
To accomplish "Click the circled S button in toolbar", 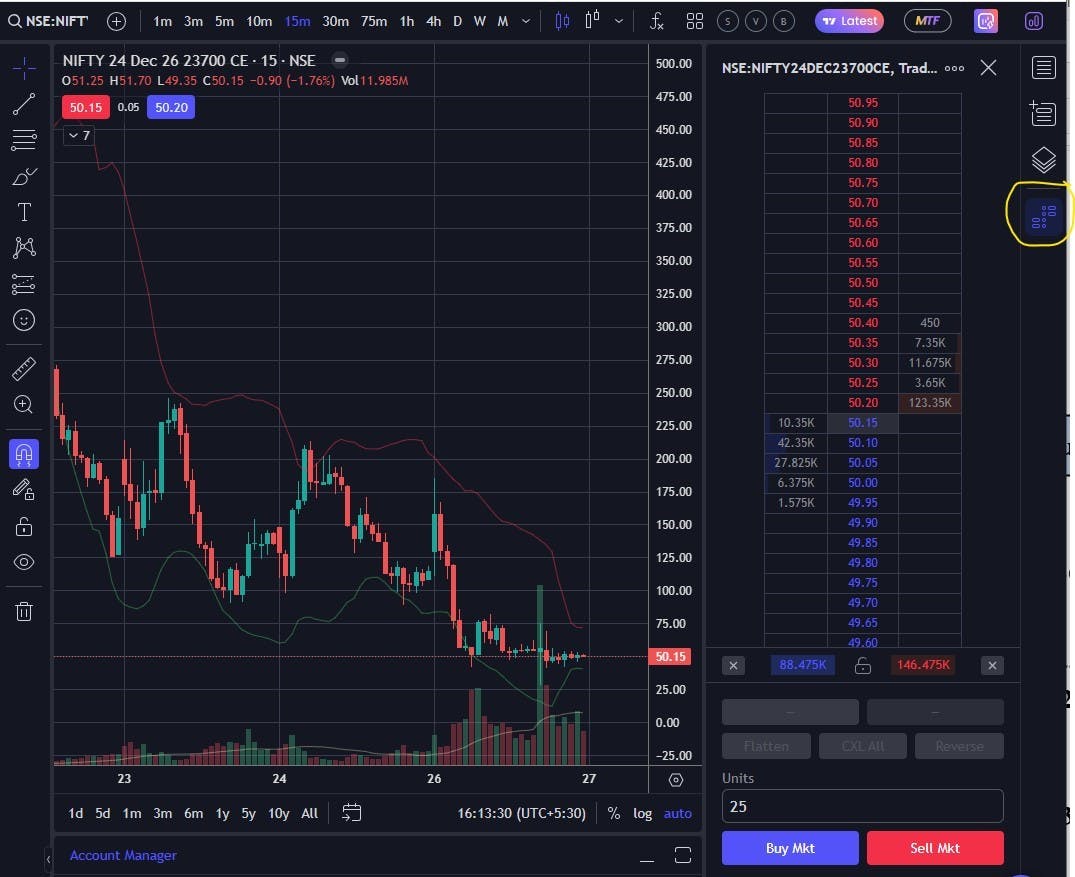I will [x=727, y=21].
